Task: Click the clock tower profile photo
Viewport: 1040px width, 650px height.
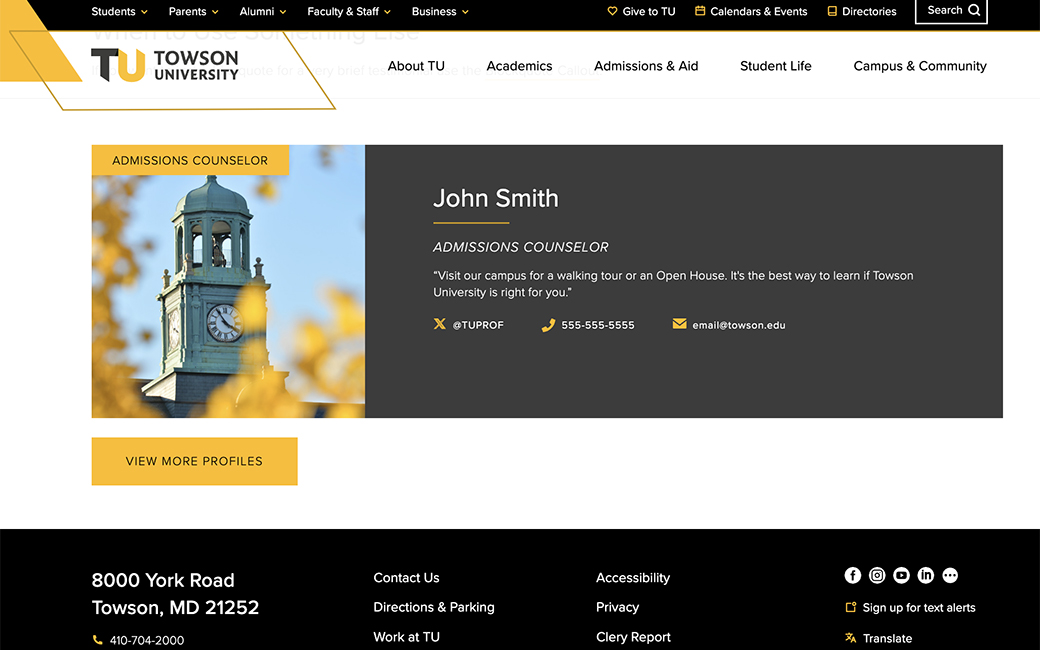Action: tap(228, 281)
